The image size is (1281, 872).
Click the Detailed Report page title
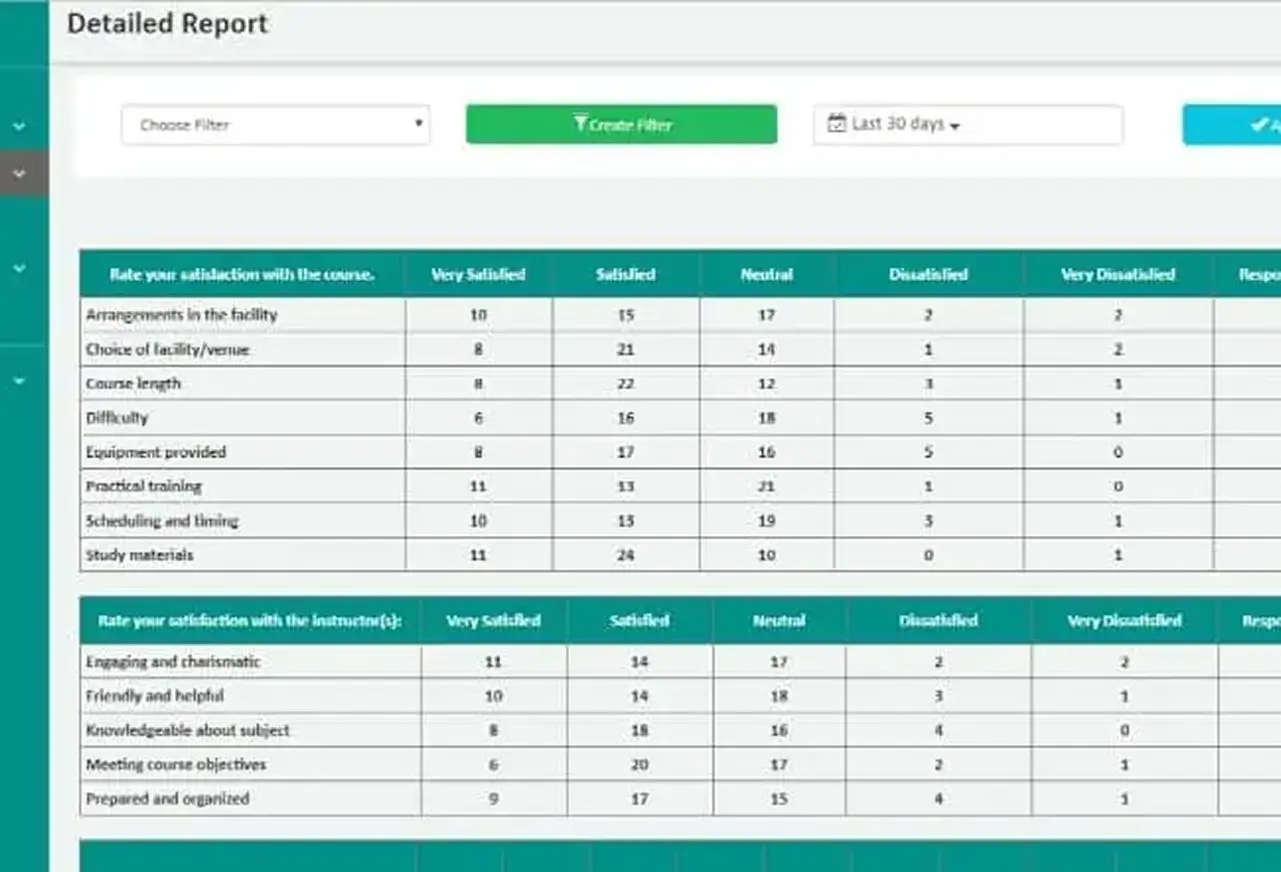point(167,24)
